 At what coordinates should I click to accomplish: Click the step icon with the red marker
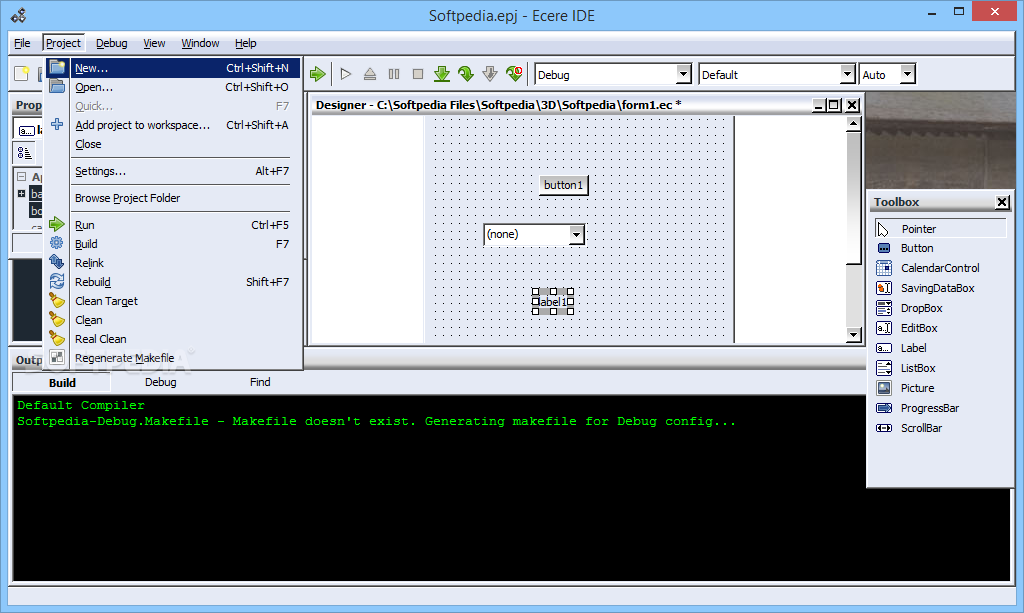point(514,74)
